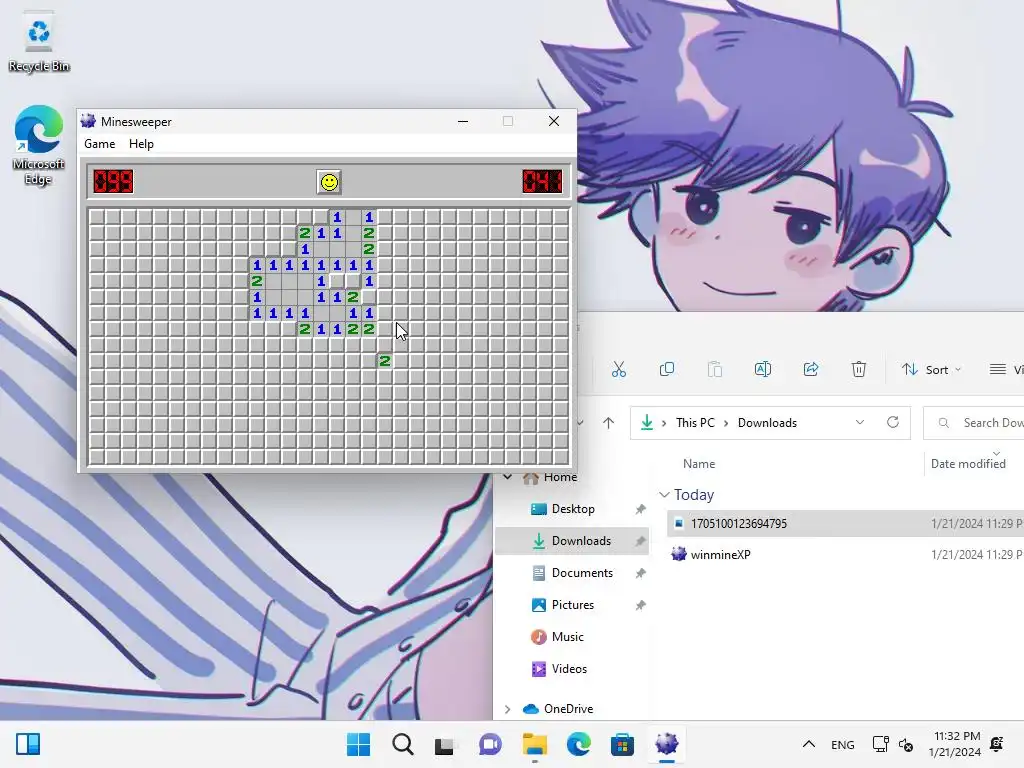Image resolution: width=1024 pixels, height=768 pixels.
Task: Open the Chat app on the taskbar
Action: [x=490, y=744]
